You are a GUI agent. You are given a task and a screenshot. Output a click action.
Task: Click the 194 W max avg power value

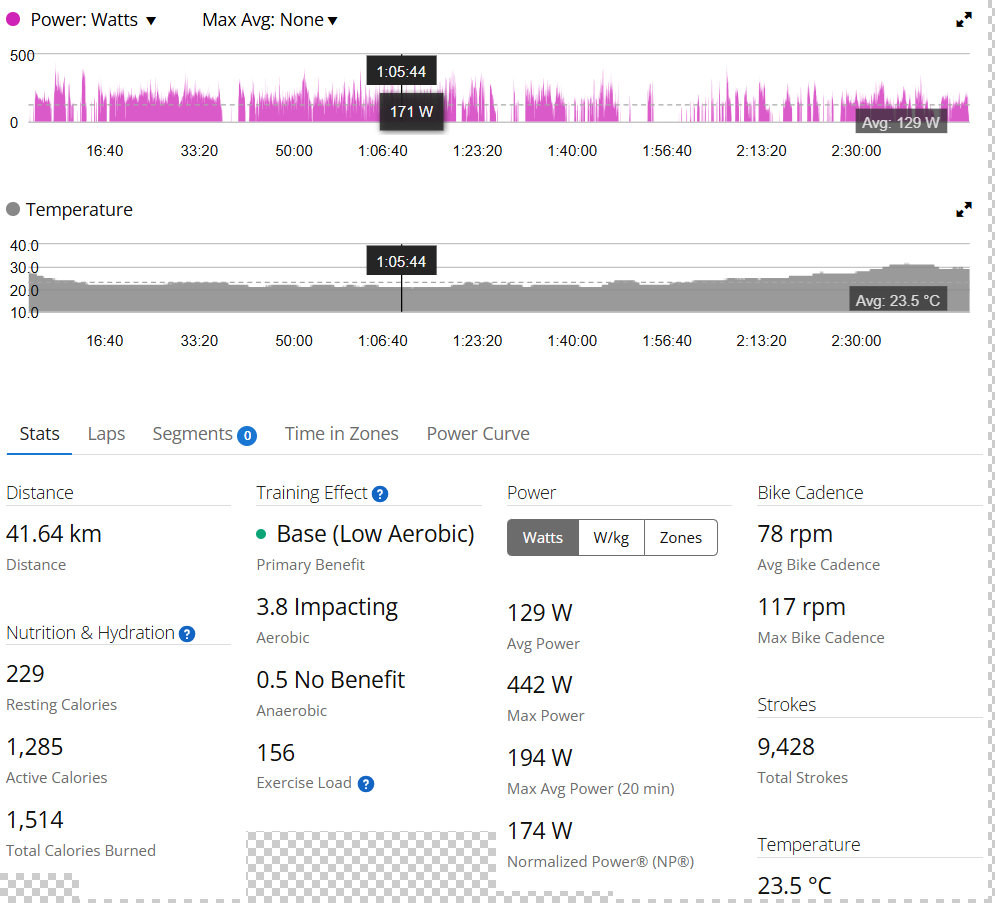click(x=540, y=758)
